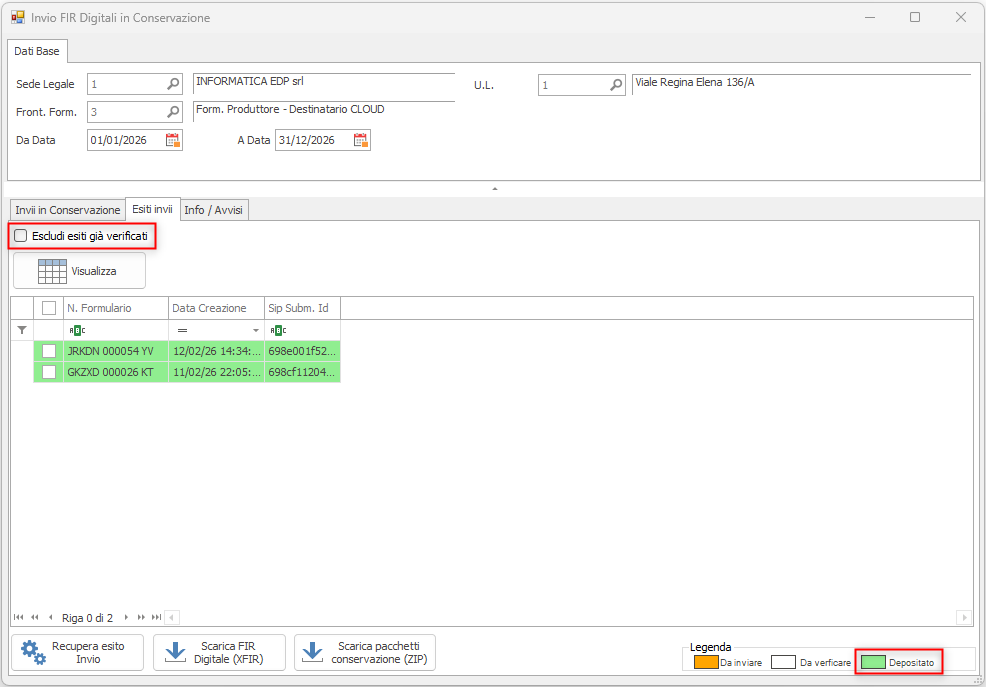Tick the checkbox for row GKZXD 000026 KT

point(49,372)
